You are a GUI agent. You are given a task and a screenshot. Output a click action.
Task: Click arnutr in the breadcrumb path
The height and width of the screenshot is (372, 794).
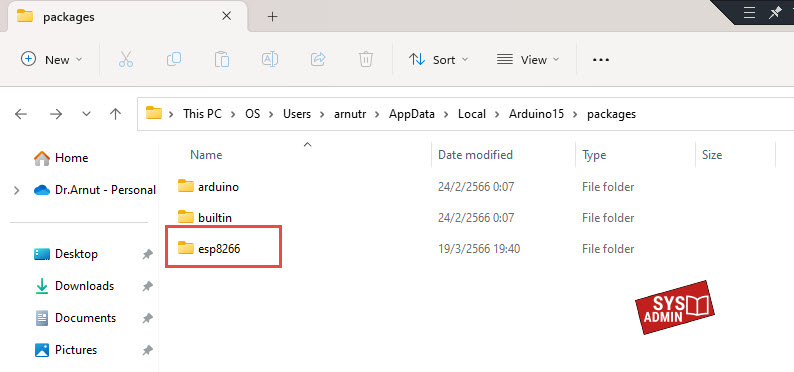pos(350,114)
